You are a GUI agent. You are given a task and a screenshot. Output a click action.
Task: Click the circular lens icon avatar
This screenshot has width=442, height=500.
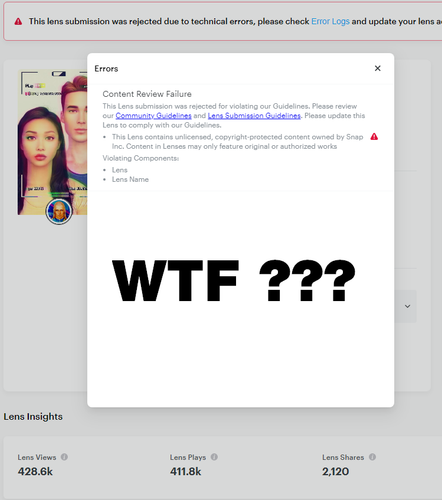coord(59,211)
